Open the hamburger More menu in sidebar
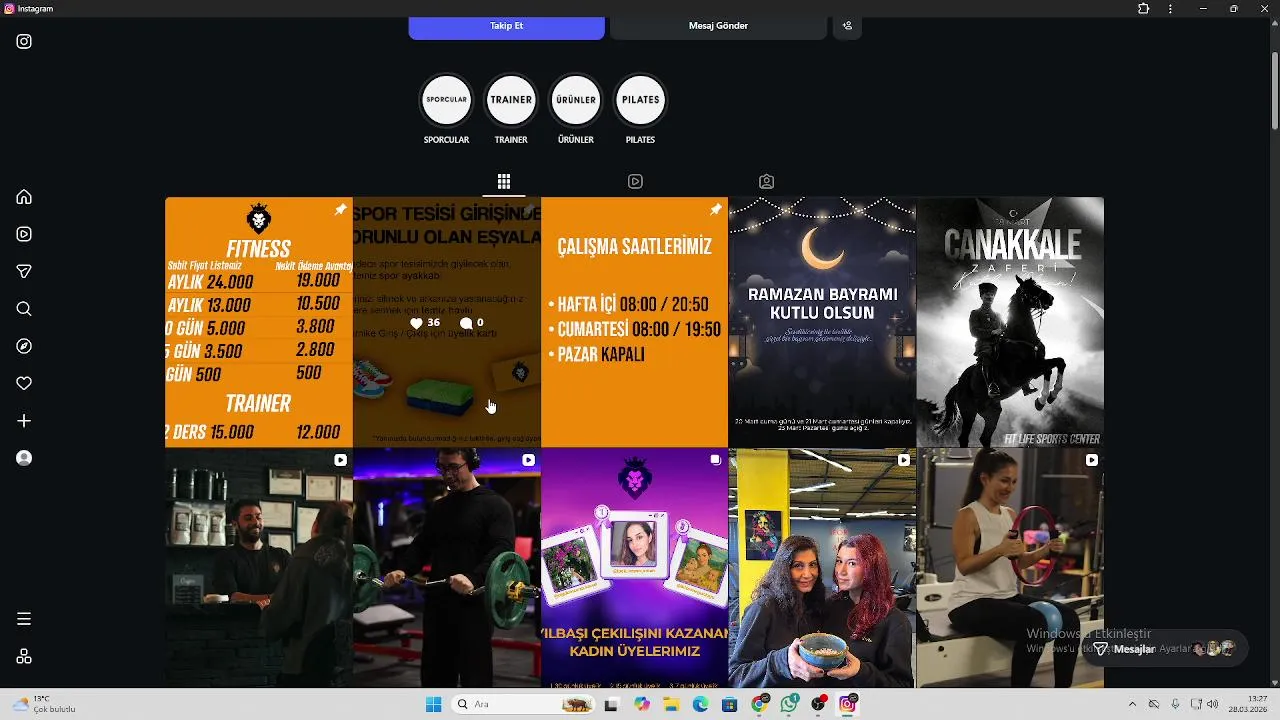This screenshot has height=720, width=1280. [x=24, y=619]
